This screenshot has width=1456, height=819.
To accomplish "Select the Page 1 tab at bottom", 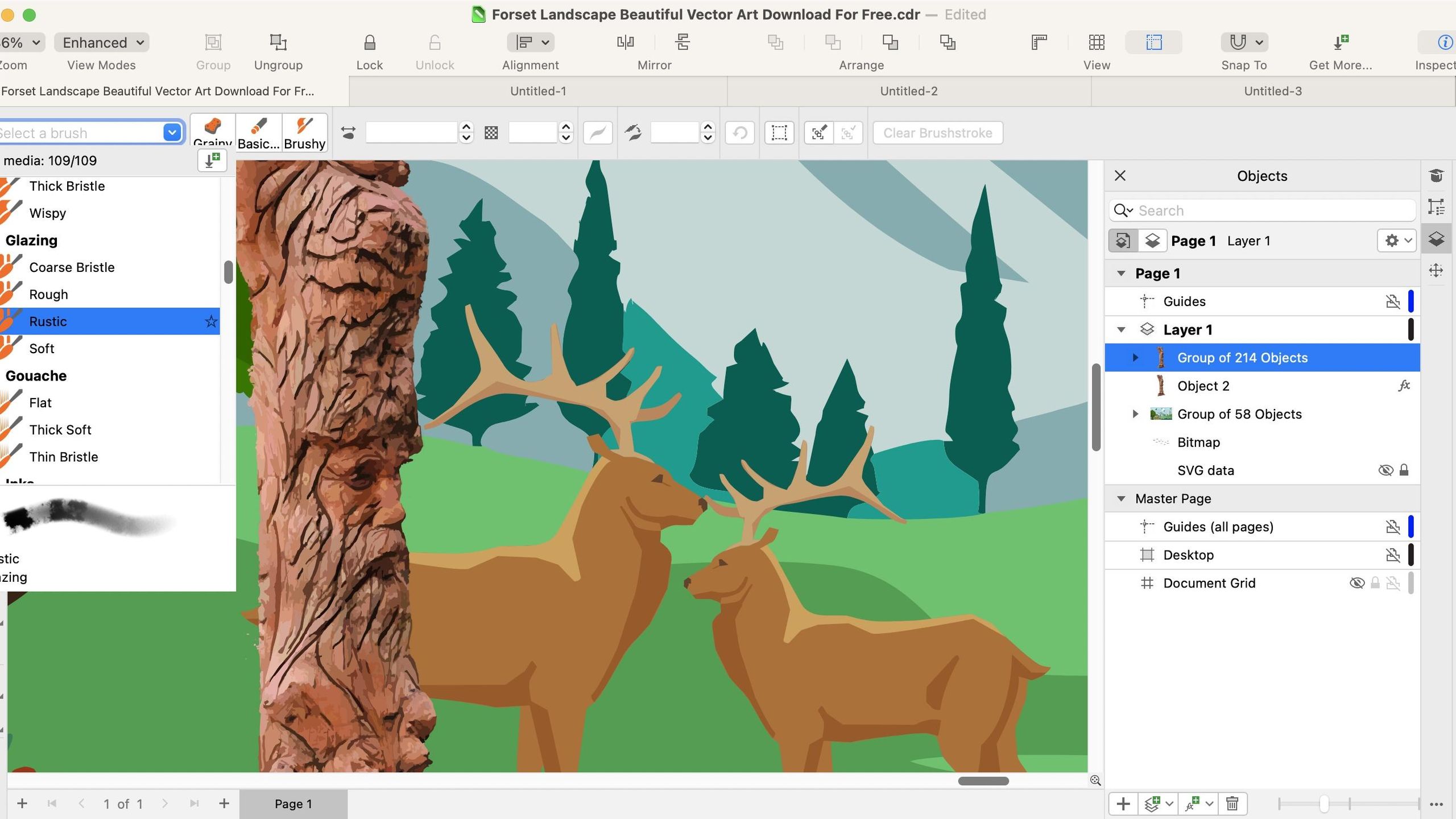I will [x=293, y=804].
